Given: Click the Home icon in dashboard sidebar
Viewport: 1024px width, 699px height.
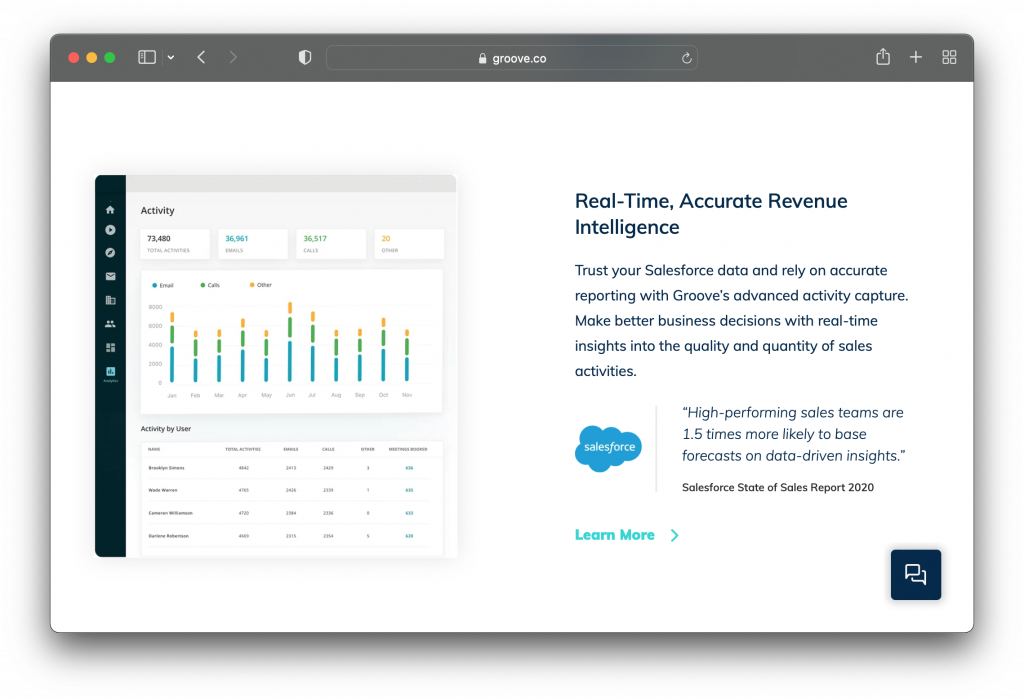Looking at the screenshot, I should 110,210.
